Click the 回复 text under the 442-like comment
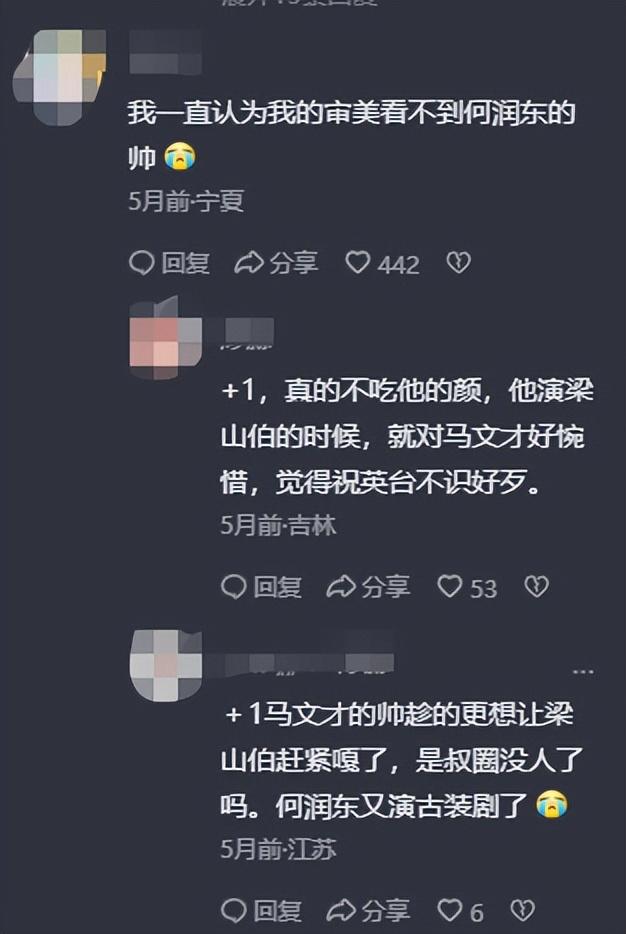 coord(186,263)
